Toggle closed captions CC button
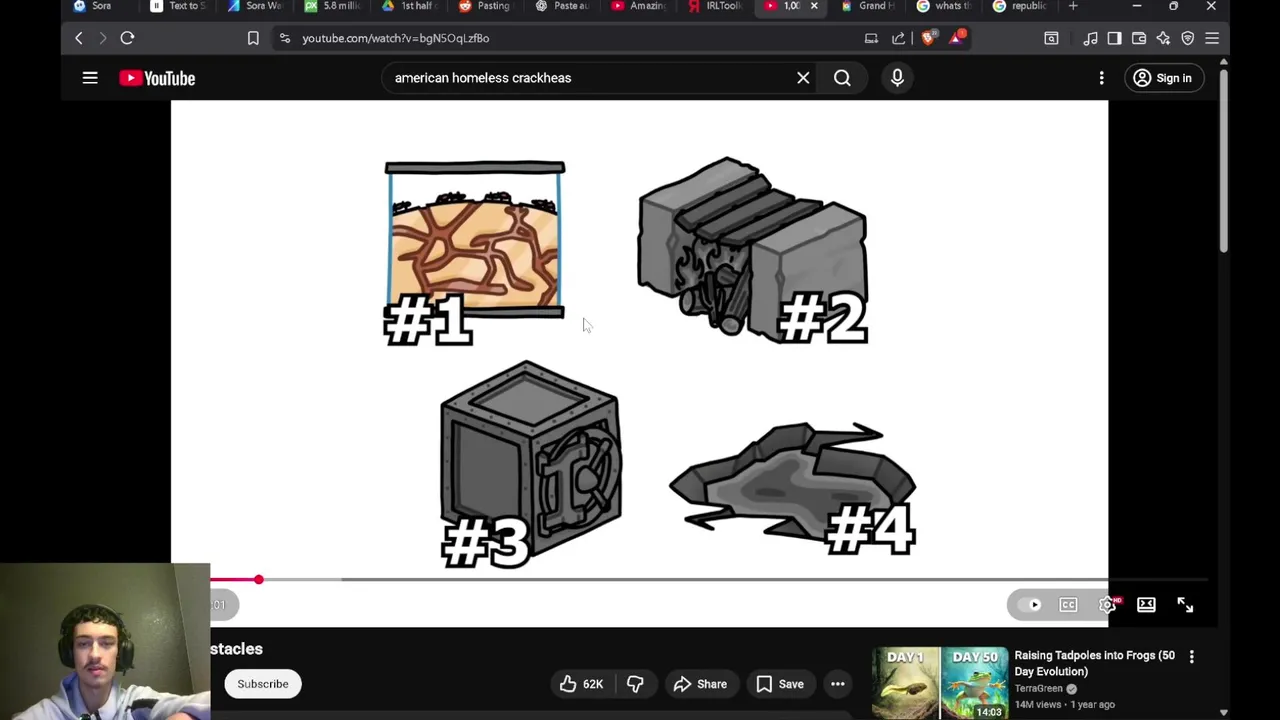The width and height of the screenshot is (1280, 720). [1068, 605]
